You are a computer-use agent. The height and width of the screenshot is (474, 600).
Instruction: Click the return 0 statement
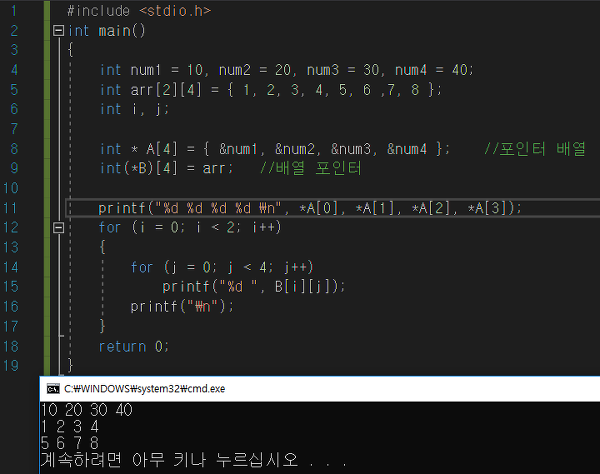pyautogui.click(x=134, y=347)
